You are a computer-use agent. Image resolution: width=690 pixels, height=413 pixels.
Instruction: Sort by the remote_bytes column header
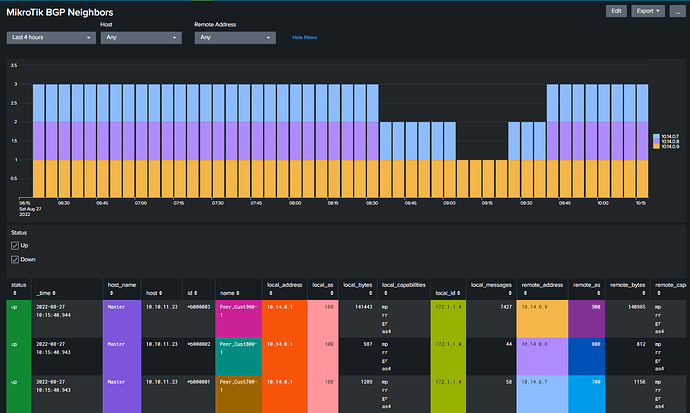coord(628,289)
